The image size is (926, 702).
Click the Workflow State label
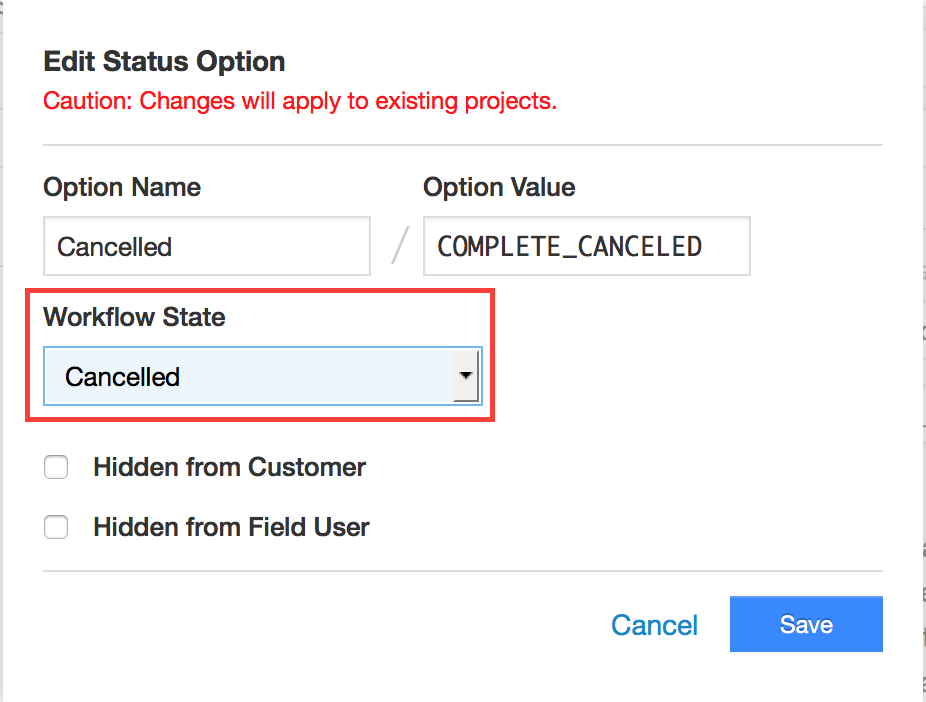[x=134, y=317]
